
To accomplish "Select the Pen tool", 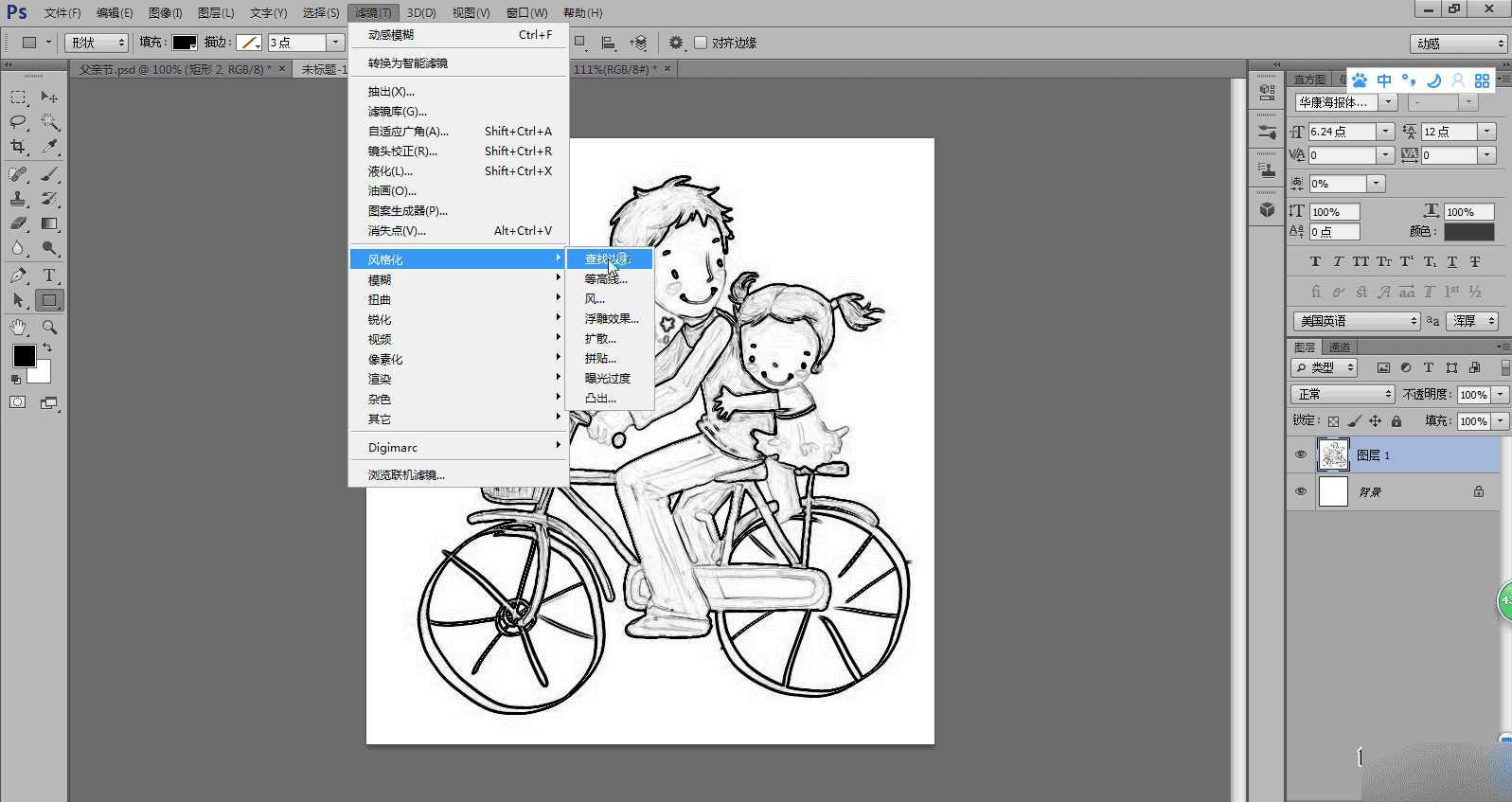I will (18, 276).
